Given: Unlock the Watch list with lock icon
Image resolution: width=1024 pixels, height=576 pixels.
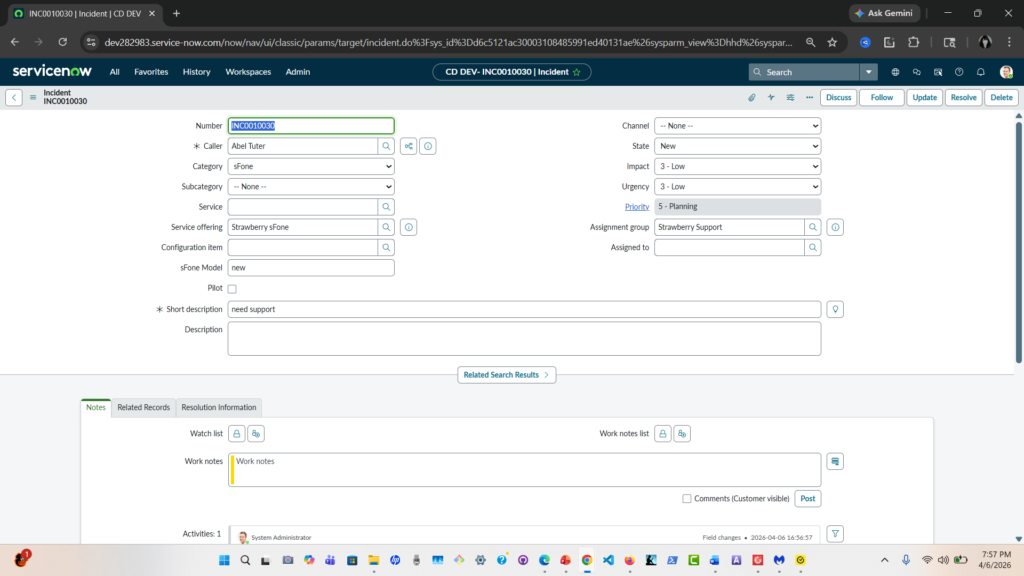Looking at the screenshot, I should point(236,434).
